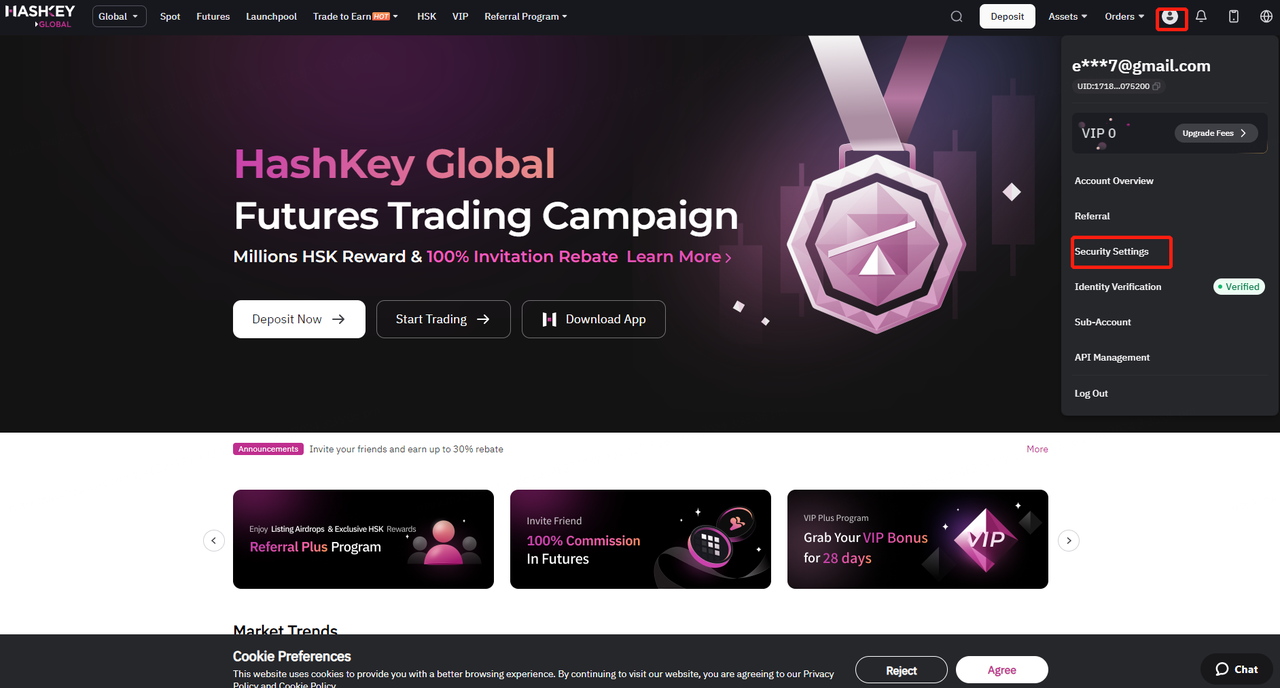The height and width of the screenshot is (688, 1280).
Task: Click the mobile app download icon
Action: point(1234,16)
